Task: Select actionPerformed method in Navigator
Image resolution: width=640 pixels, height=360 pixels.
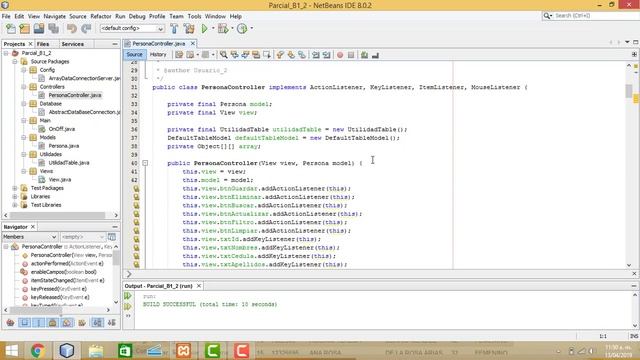Action: click(x=67, y=264)
